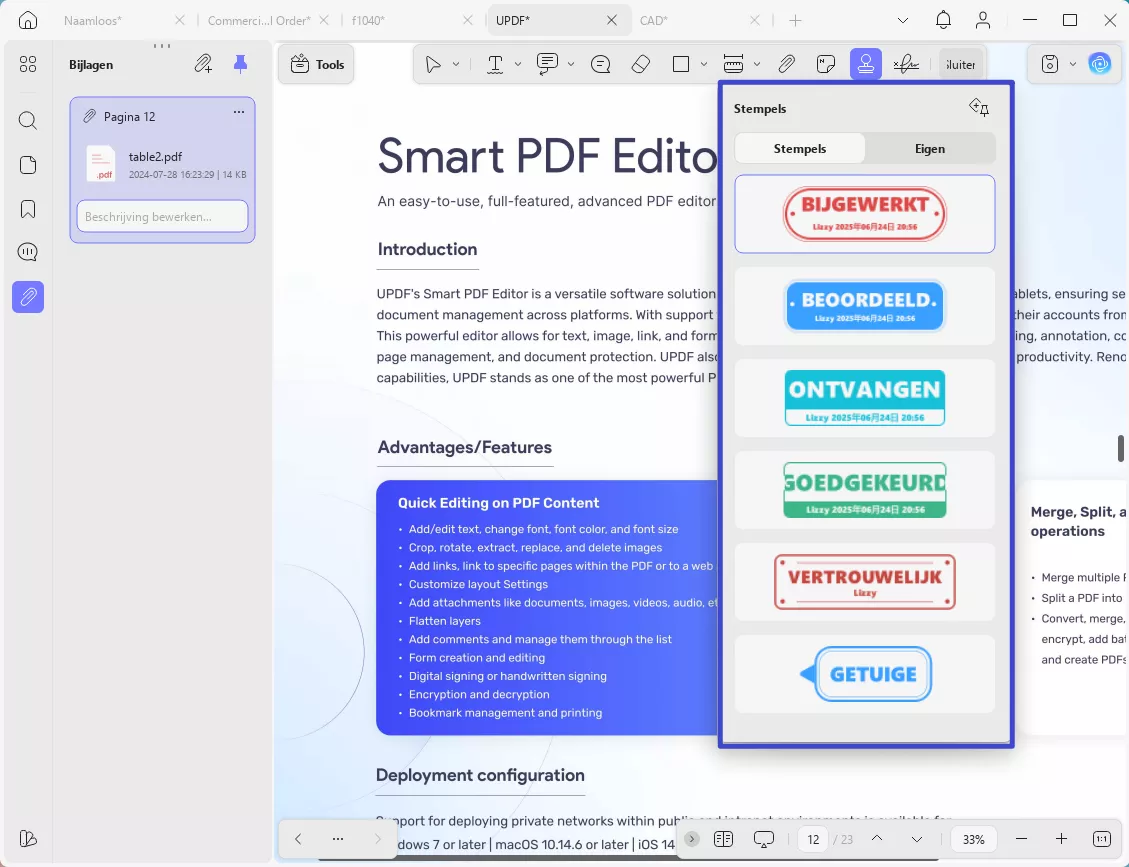Choose the GETUIGE stamp
The height and width of the screenshot is (867, 1129).
pos(865,674)
